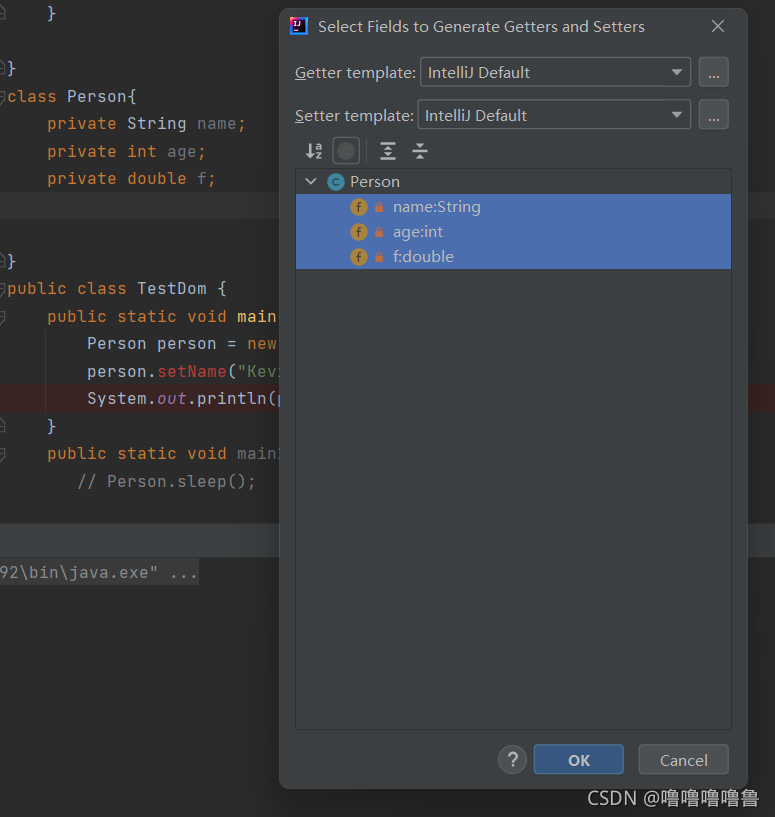This screenshot has width=775, height=817.
Task: Click the IntelliJ logo in dialog title
Action: point(299,26)
